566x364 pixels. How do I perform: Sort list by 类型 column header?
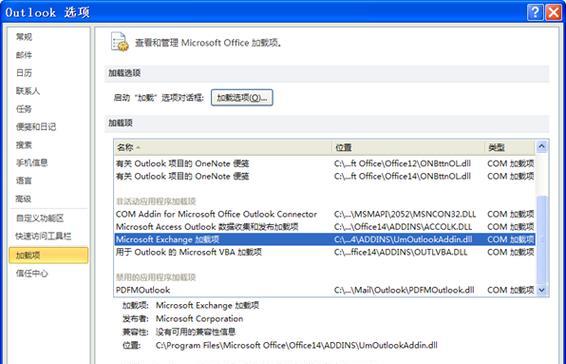[x=510, y=147]
